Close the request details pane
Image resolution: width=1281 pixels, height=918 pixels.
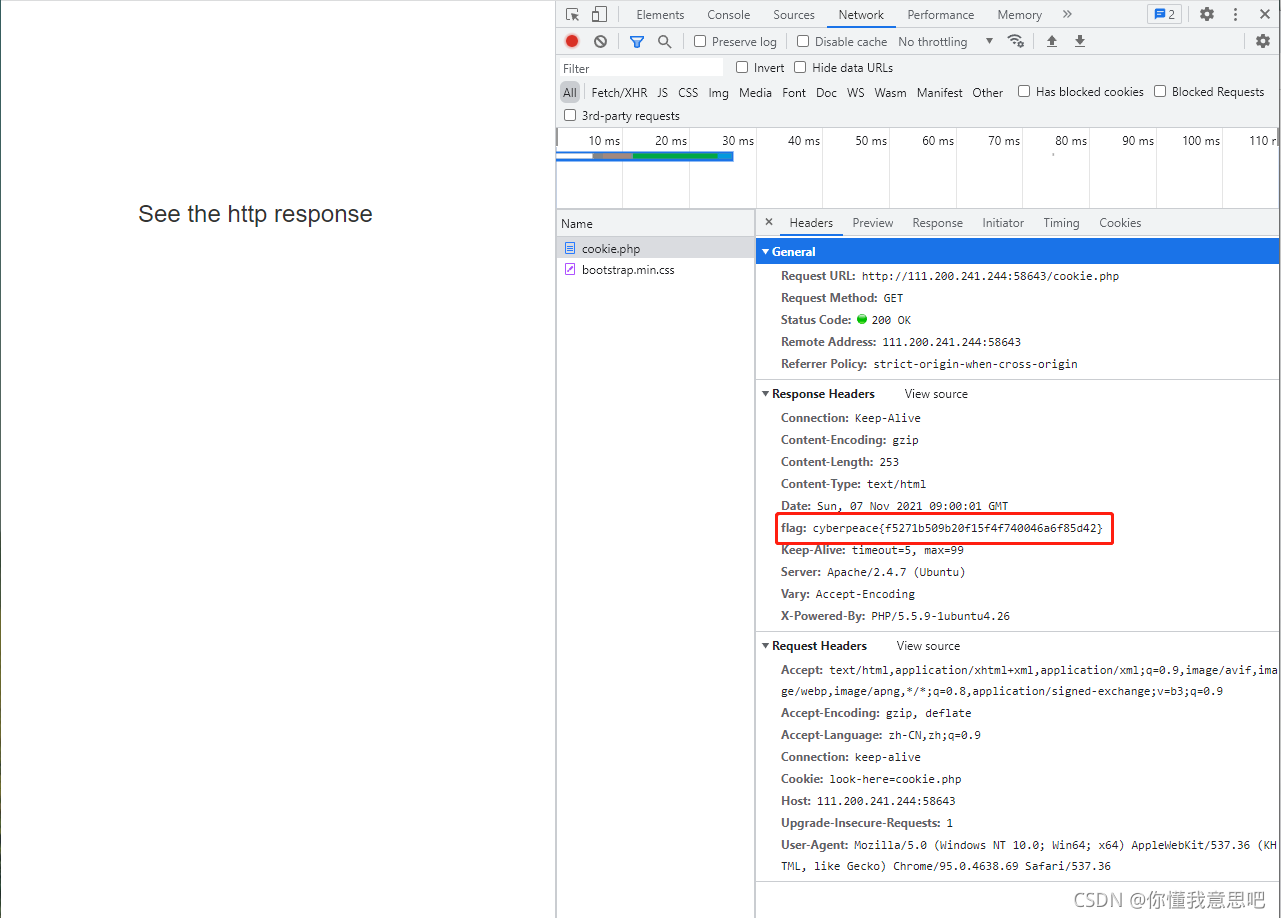point(769,222)
